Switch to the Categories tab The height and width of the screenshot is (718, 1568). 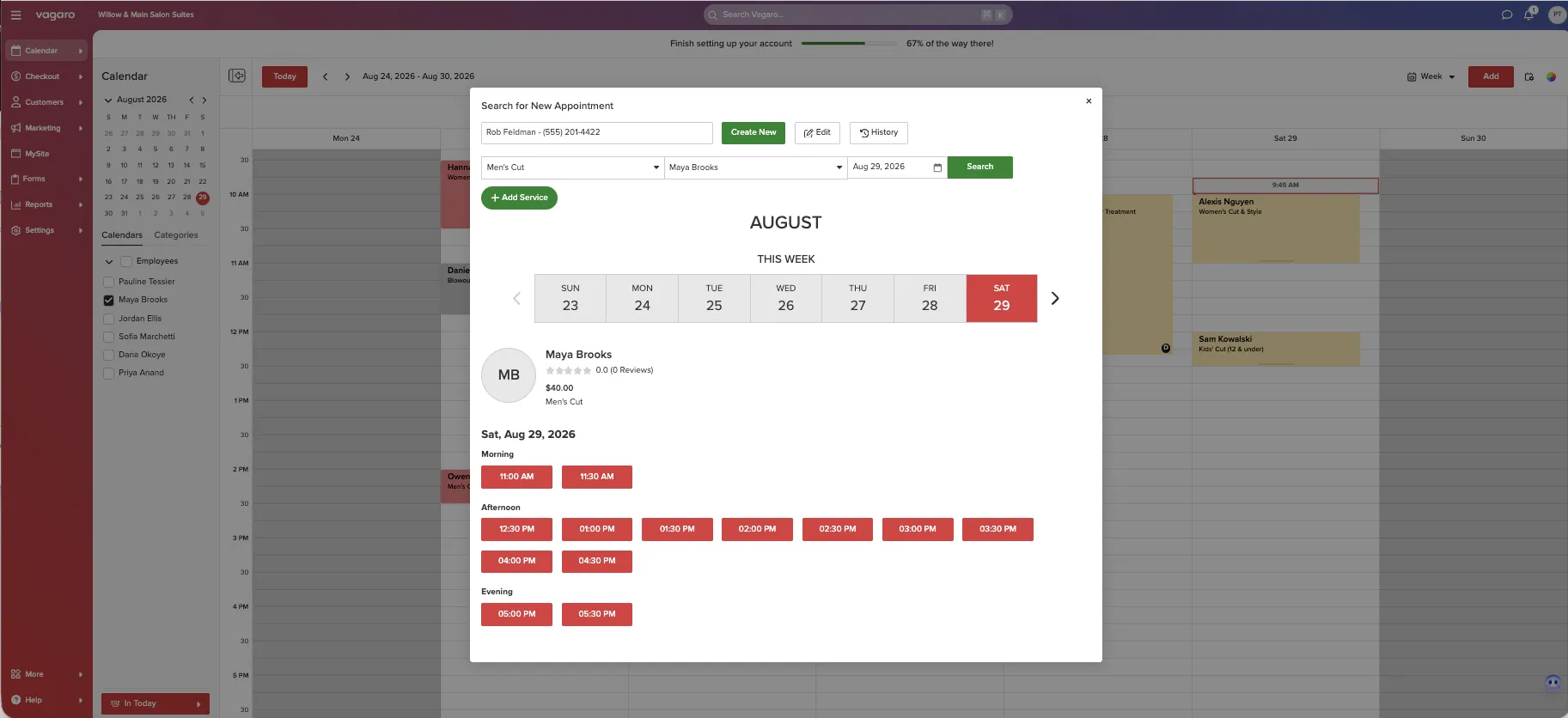[176, 235]
